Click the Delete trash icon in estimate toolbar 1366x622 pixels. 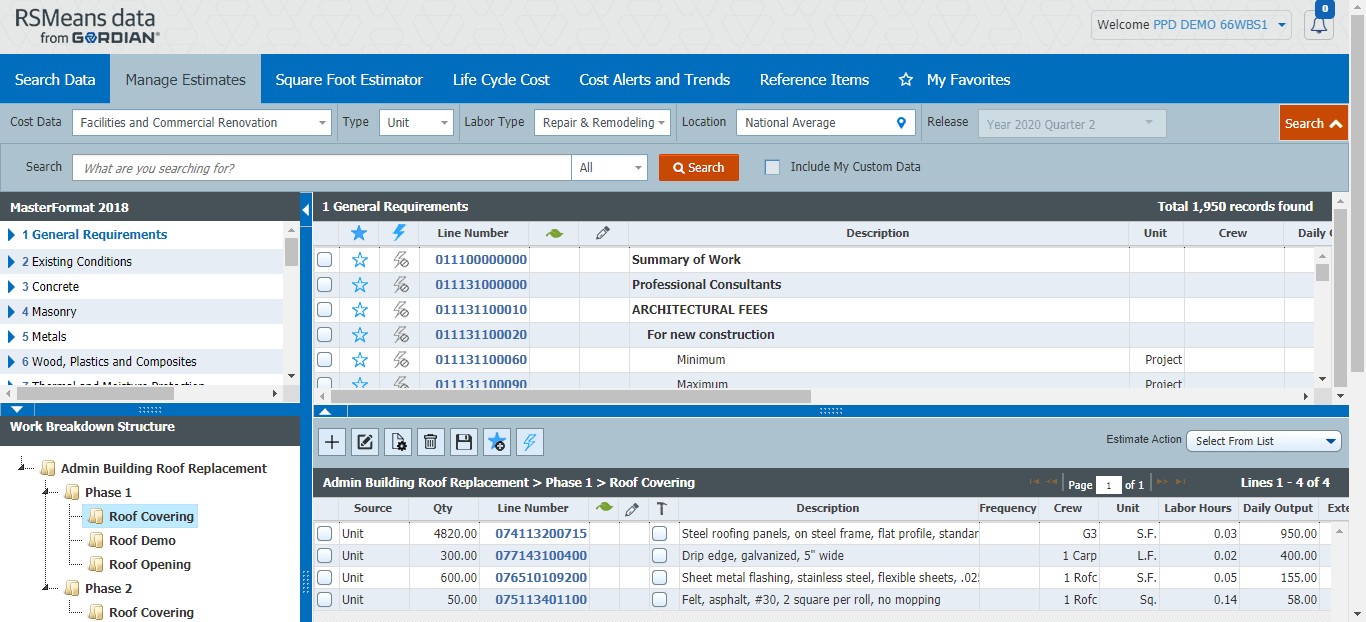430,441
